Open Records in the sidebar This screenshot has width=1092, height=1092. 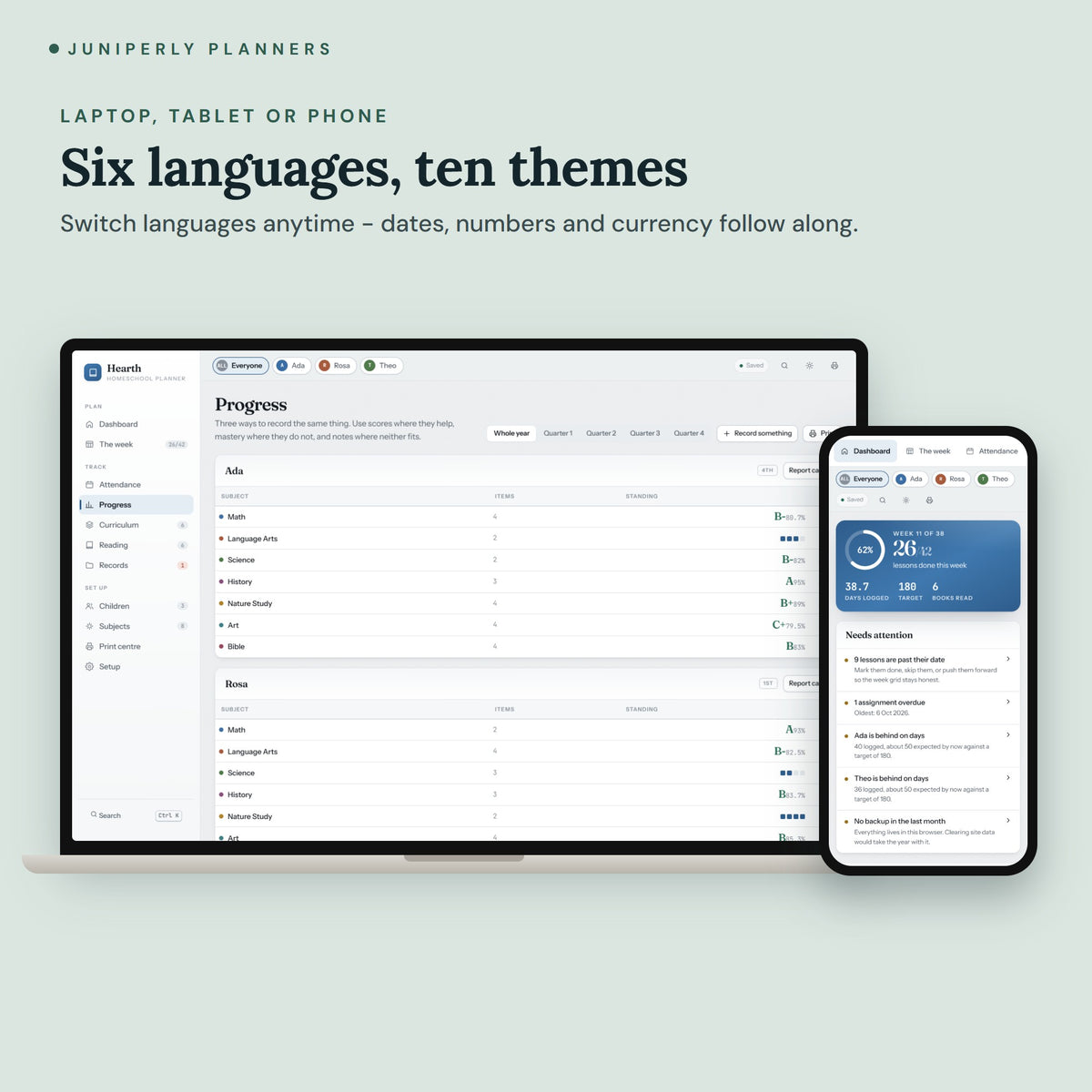(x=136, y=565)
